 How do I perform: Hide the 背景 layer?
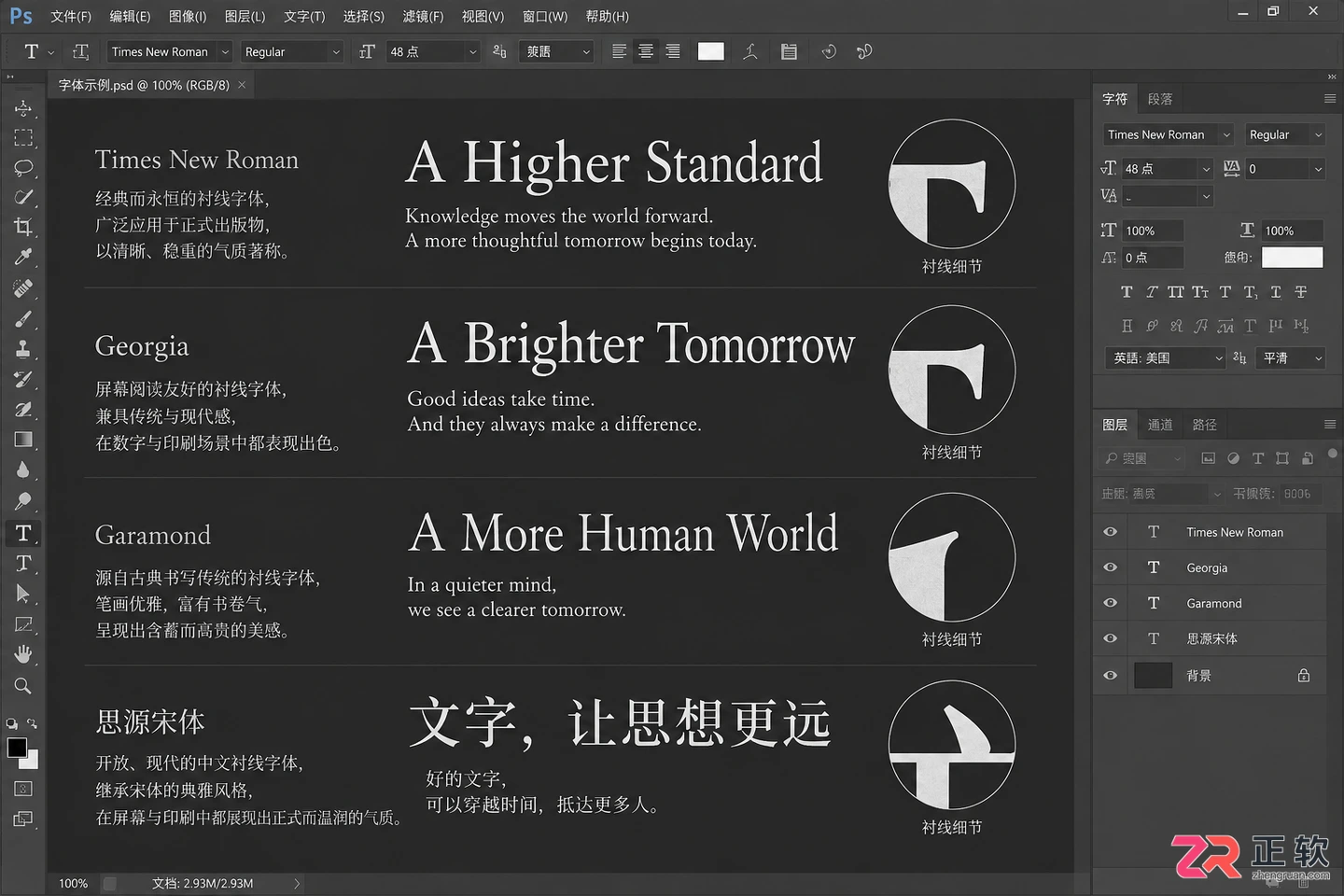(x=1110, y=675)
